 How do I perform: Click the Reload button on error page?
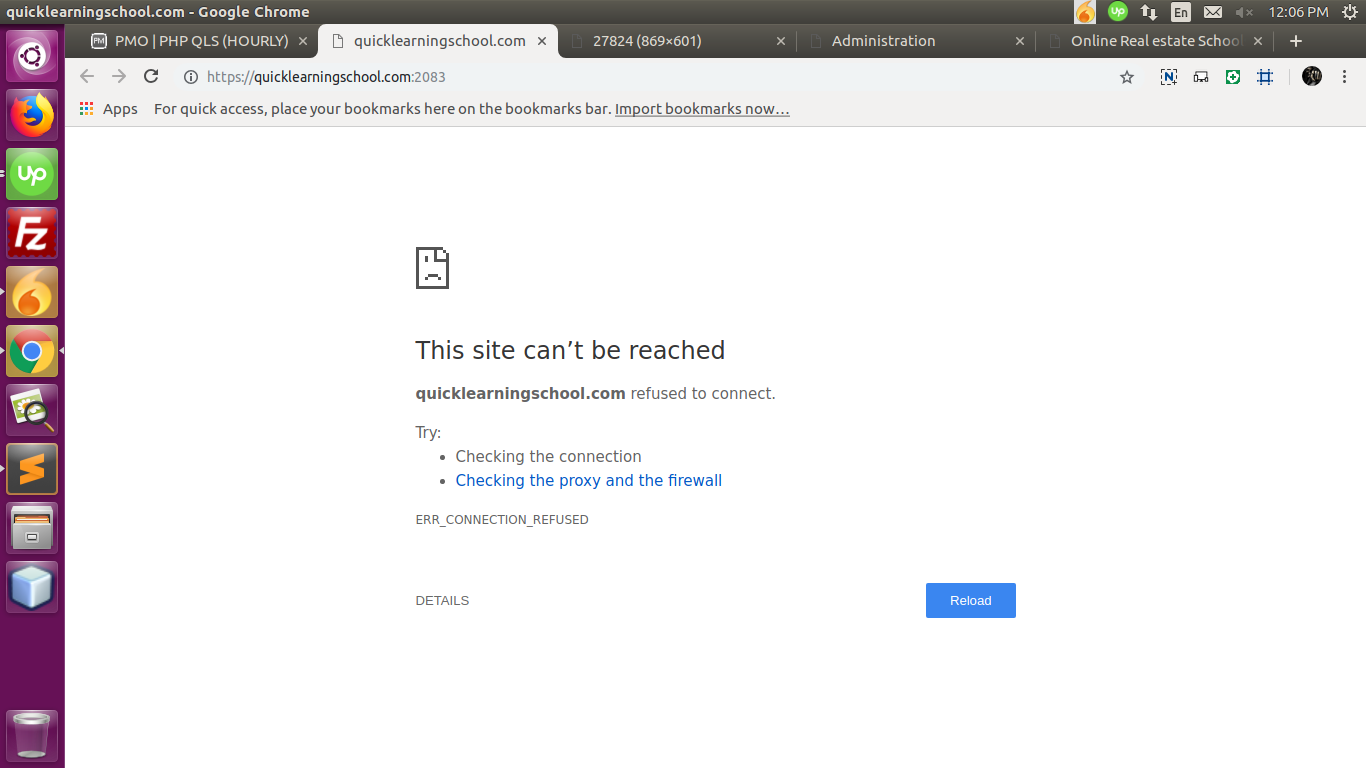coord(970,601)
